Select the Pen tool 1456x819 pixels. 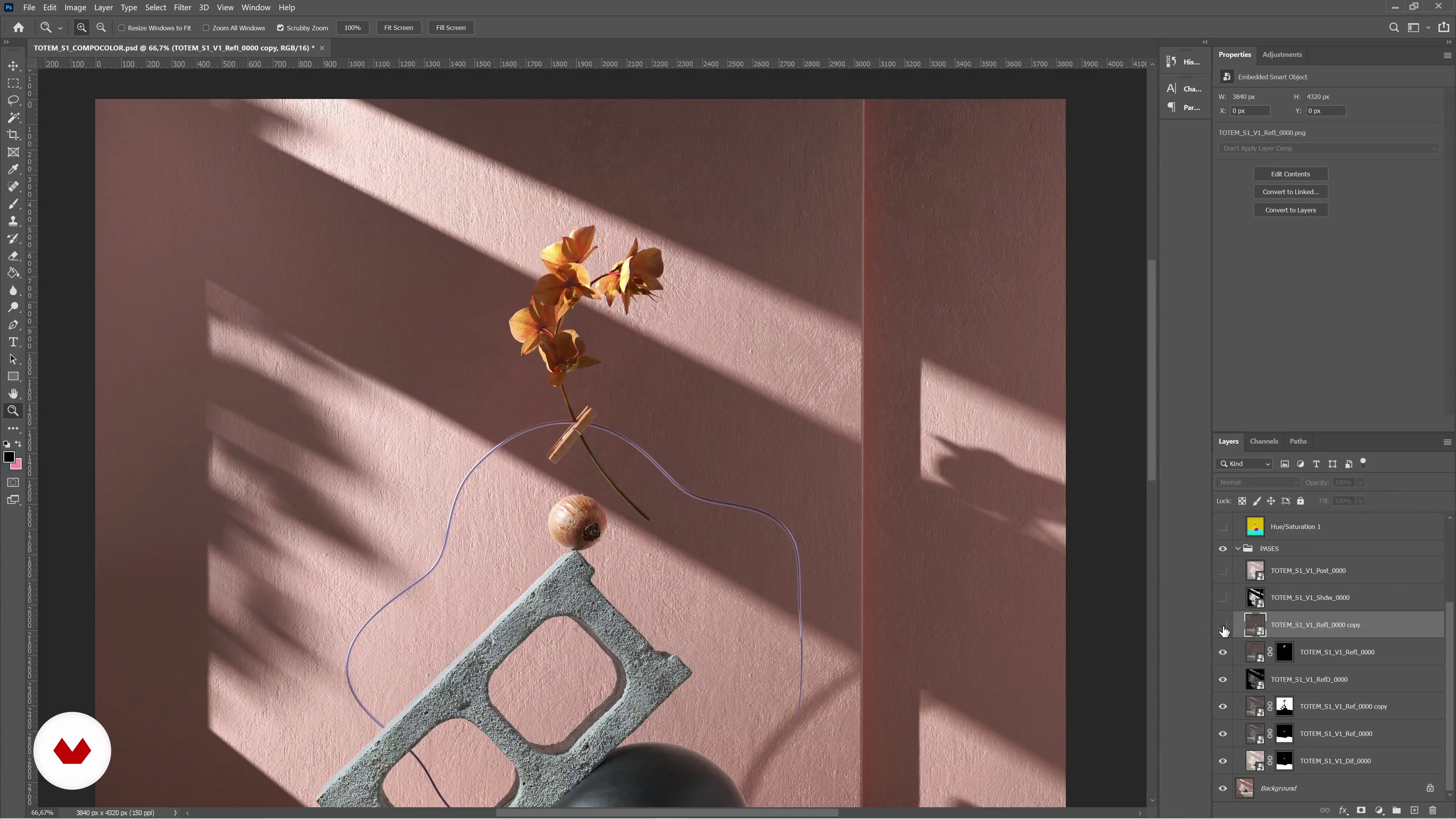13,325
